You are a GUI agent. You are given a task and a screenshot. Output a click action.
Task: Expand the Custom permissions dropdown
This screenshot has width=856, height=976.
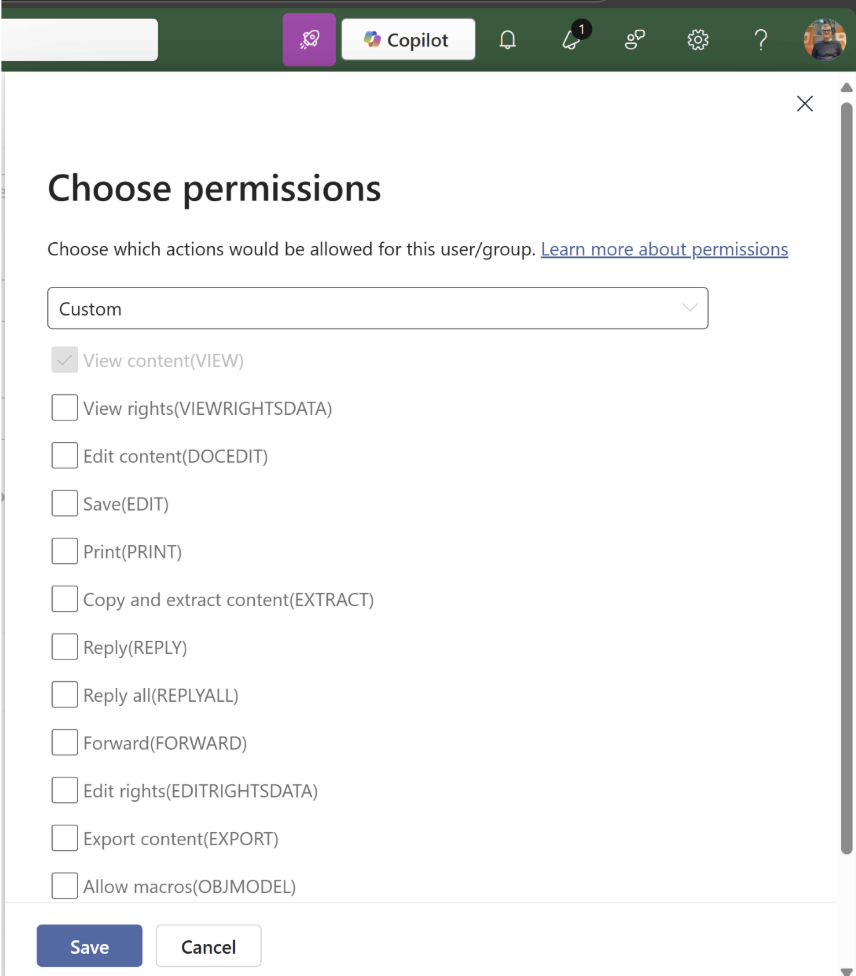378,308
